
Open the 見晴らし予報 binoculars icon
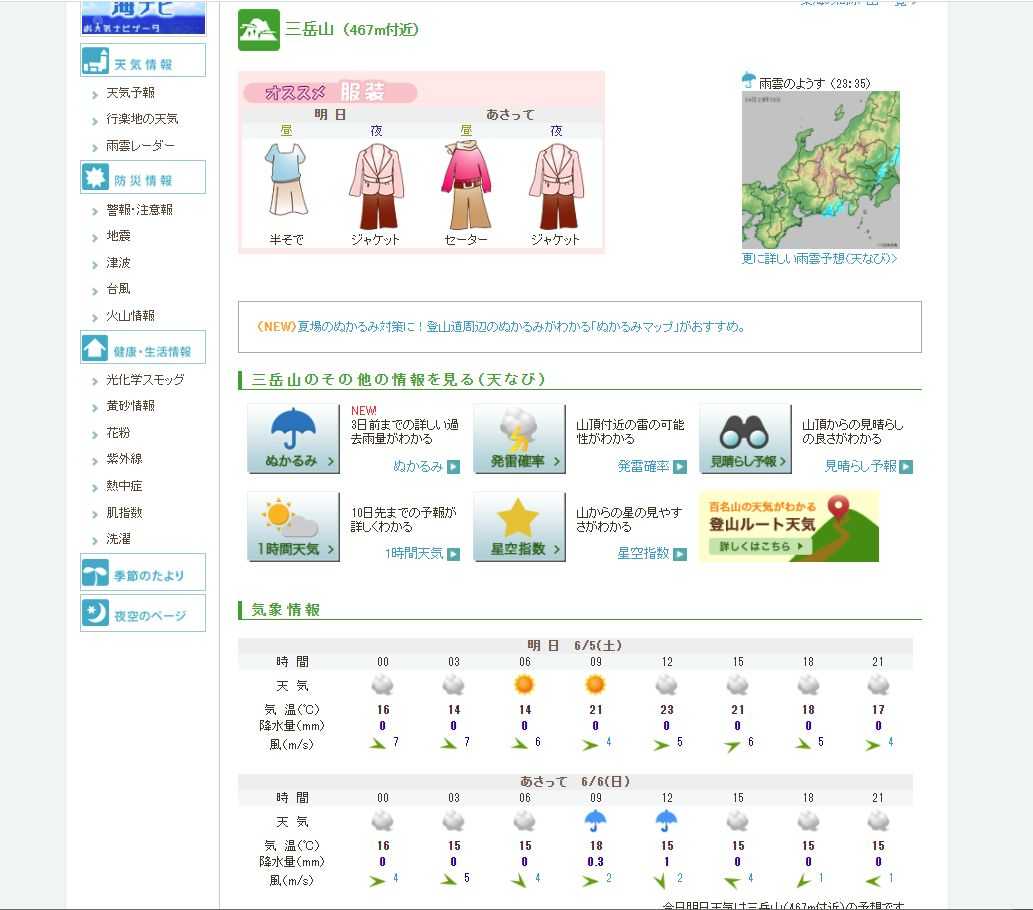pyautogui.click(x=745, y=438)
